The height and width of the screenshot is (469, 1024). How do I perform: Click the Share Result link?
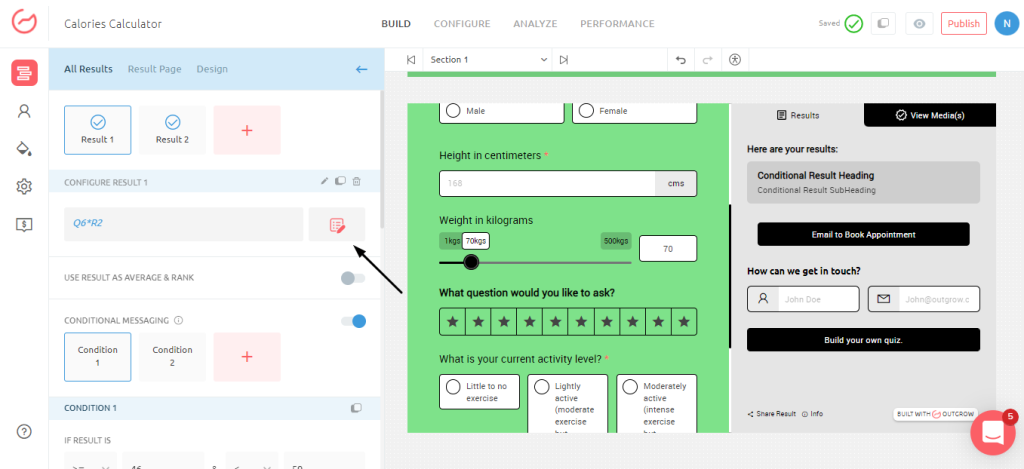coord(772,414)
